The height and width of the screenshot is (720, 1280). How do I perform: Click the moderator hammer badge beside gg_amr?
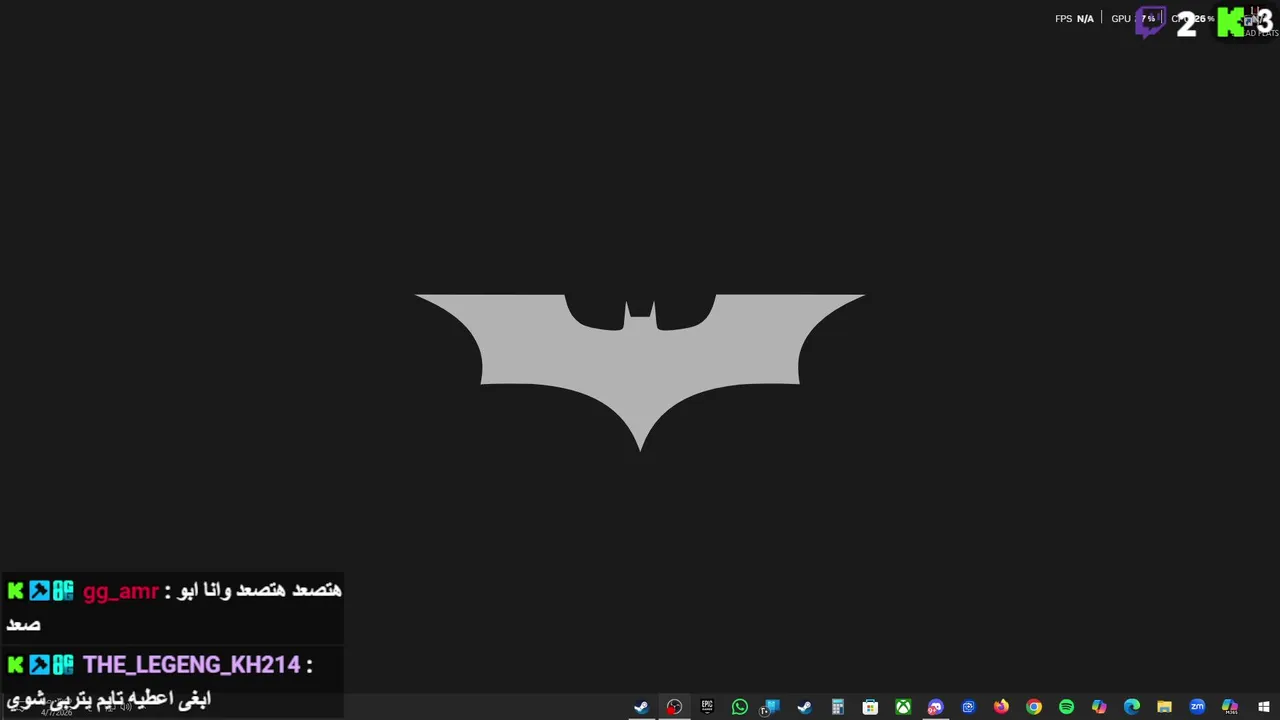pyautogui.click(x=39, y=591)
